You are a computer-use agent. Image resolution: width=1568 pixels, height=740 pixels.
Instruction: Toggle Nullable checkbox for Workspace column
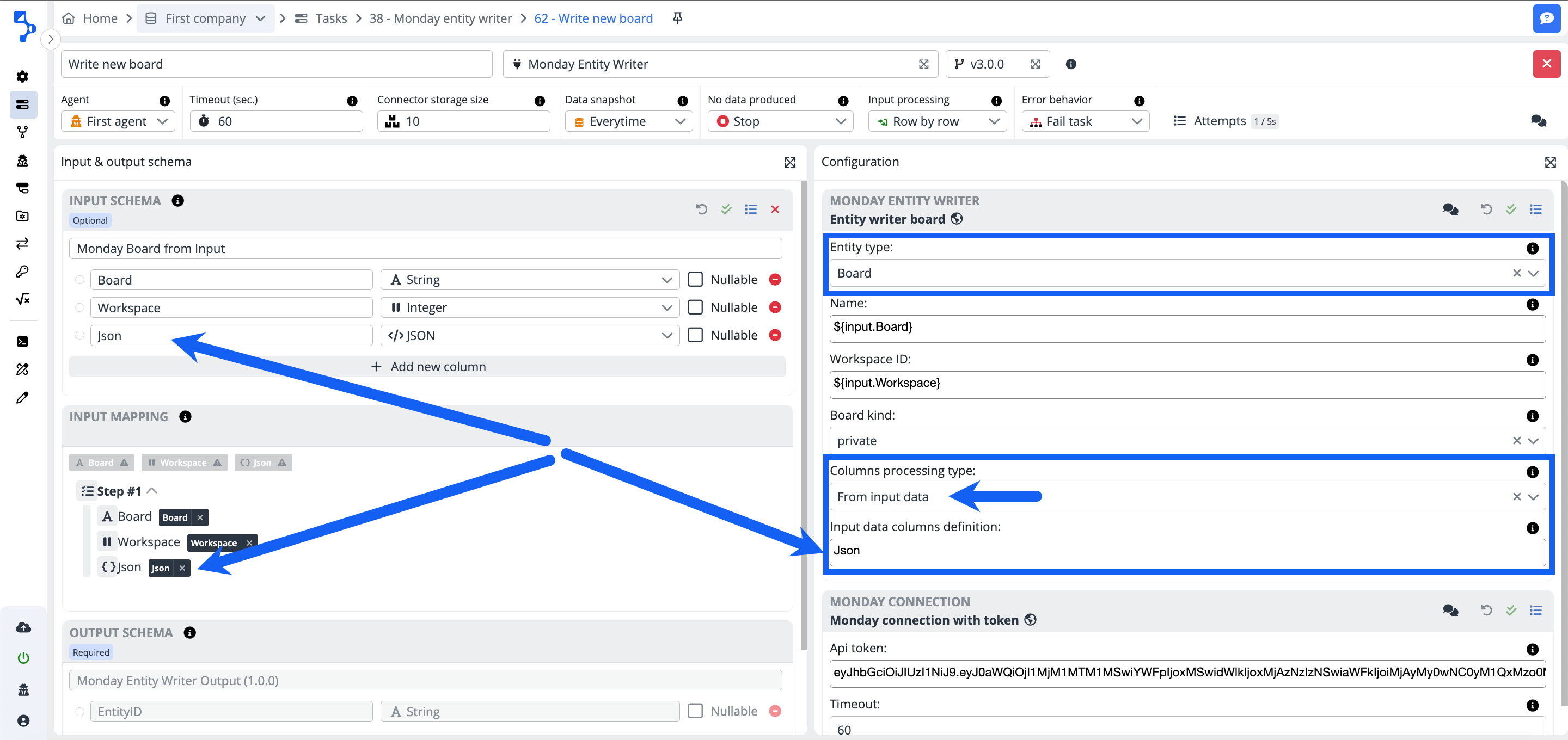point(695,307)
